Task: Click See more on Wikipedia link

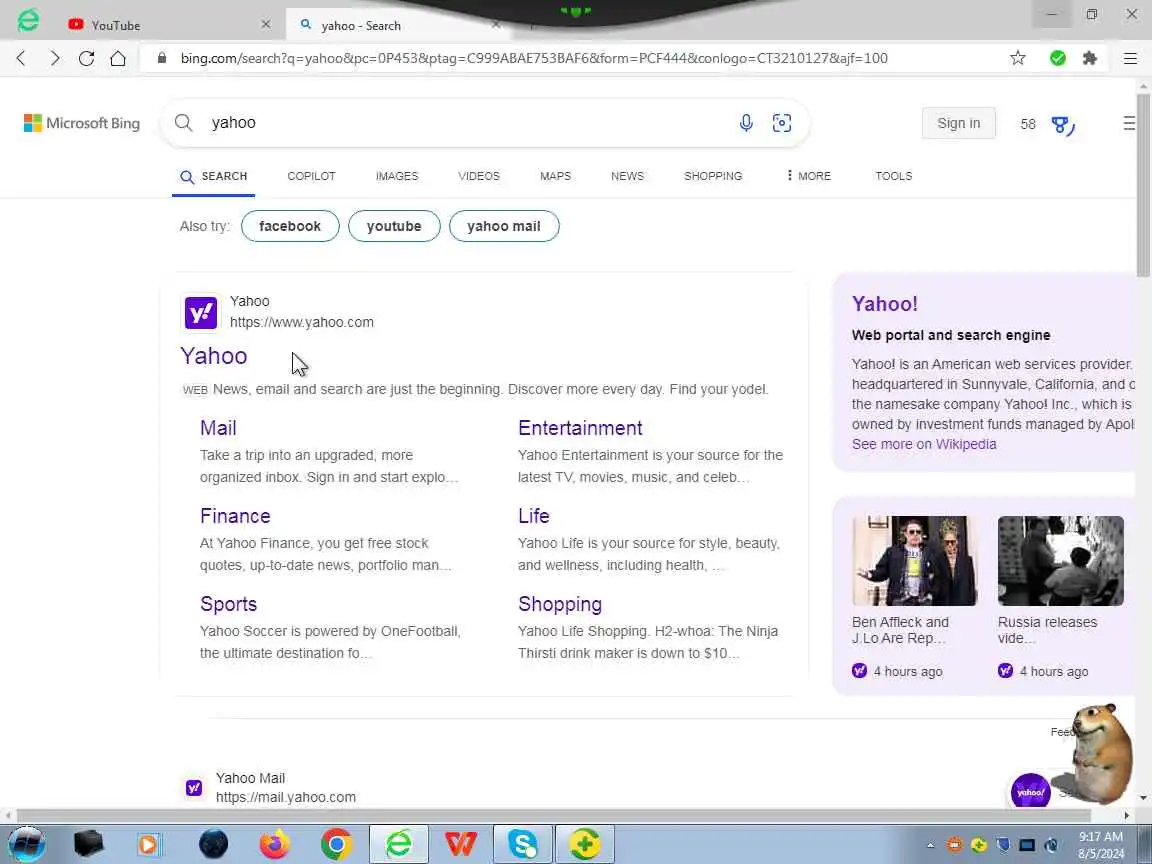Action: click(924, 444)
